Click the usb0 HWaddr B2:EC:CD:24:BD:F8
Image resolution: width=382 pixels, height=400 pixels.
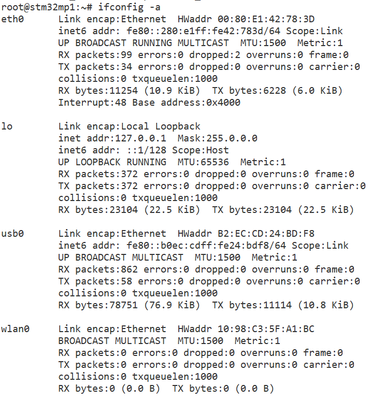pos(246,233)
